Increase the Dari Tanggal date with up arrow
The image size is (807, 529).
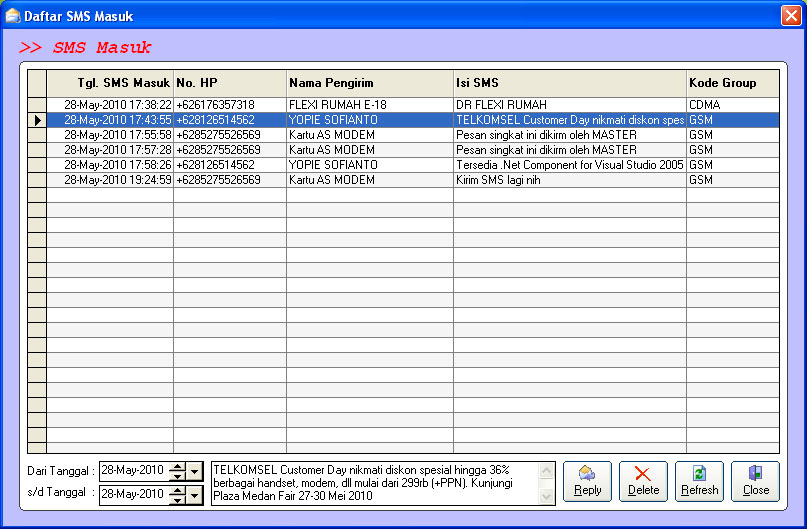click(x=177, y=466)
